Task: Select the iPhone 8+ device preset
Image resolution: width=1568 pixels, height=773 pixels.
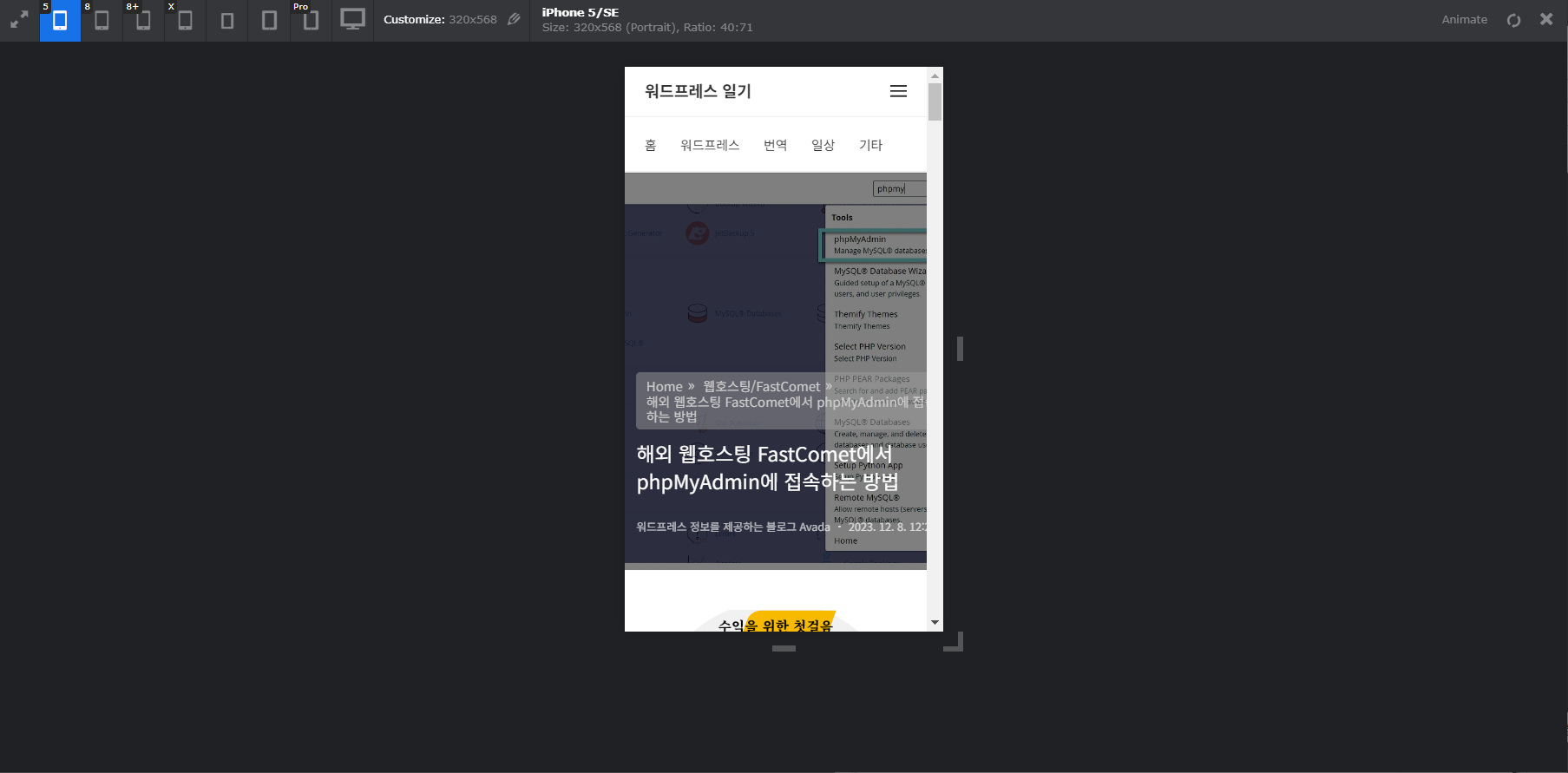Action: [x=143, y=20]
